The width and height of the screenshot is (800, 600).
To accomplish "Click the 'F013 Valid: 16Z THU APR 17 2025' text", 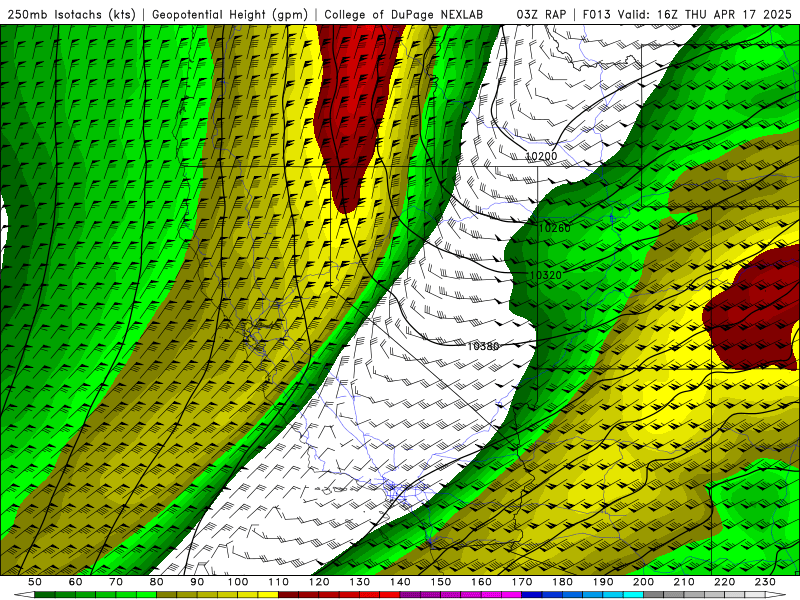I will (687, 15).
